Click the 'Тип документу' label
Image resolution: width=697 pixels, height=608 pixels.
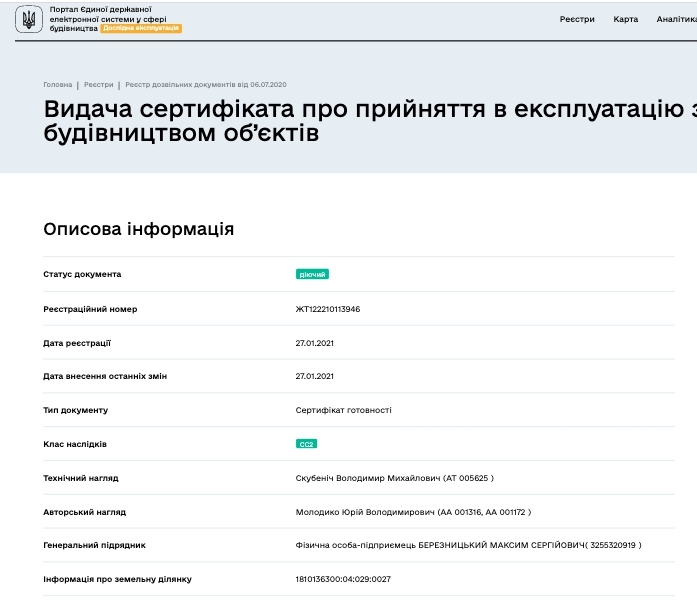coord(76,410)
